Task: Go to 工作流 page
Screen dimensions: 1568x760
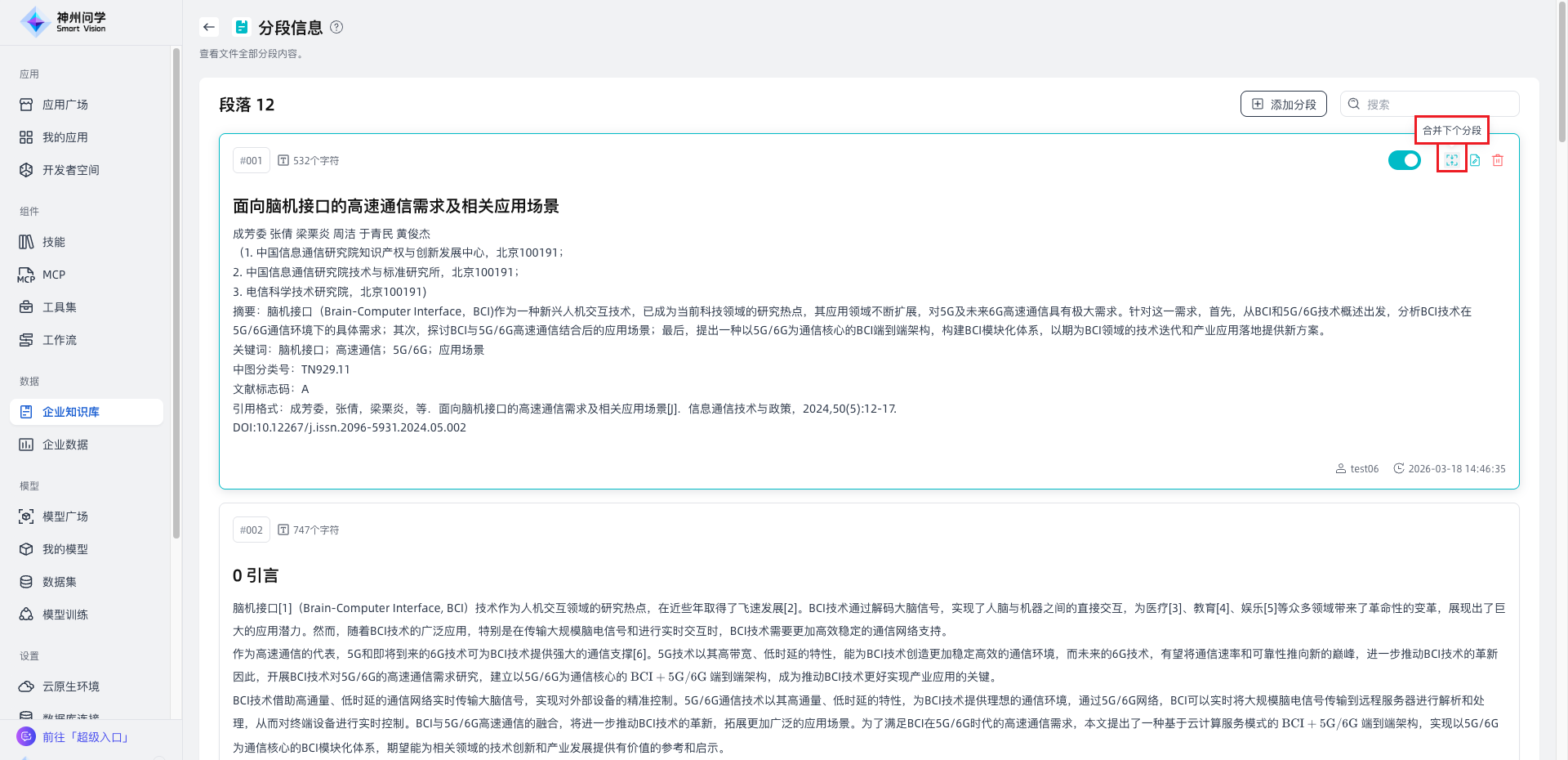Action: click(60, 340)
